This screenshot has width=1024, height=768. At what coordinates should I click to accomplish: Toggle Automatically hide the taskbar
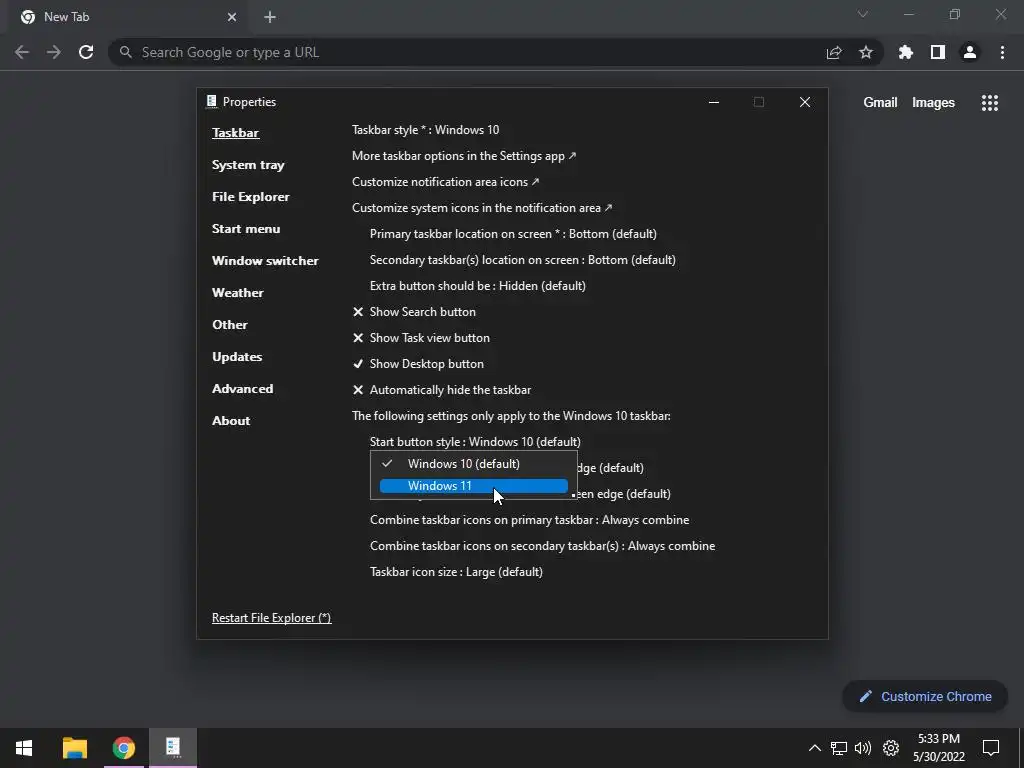(441, 390)
